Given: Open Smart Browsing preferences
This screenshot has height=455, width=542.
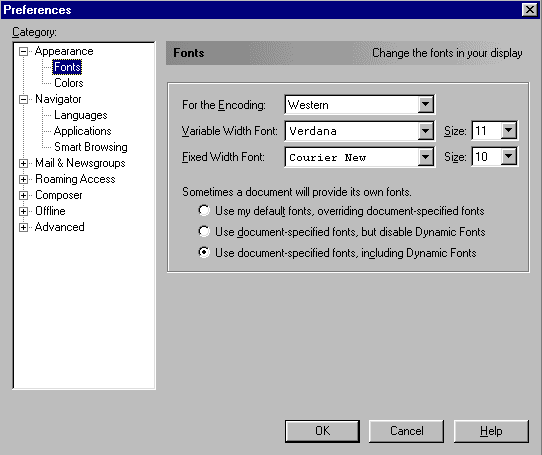Looking at the screenshot, I should (x=91, y=147).
